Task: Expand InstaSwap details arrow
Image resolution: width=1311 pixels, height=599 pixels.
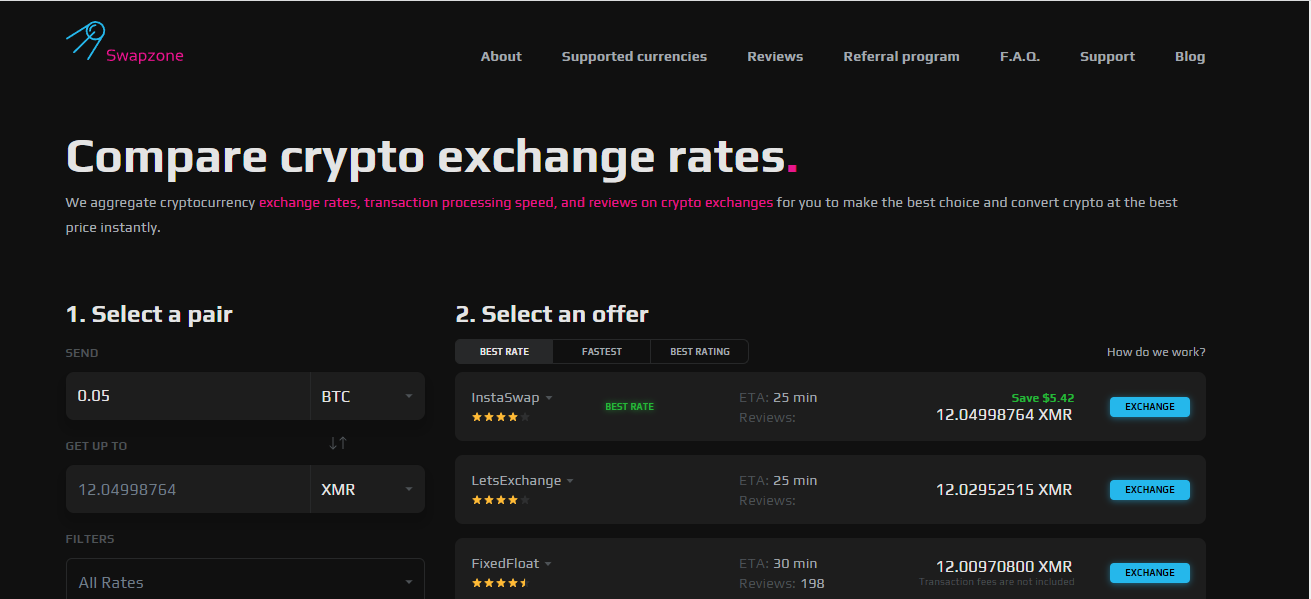Action: coord(549,398)
